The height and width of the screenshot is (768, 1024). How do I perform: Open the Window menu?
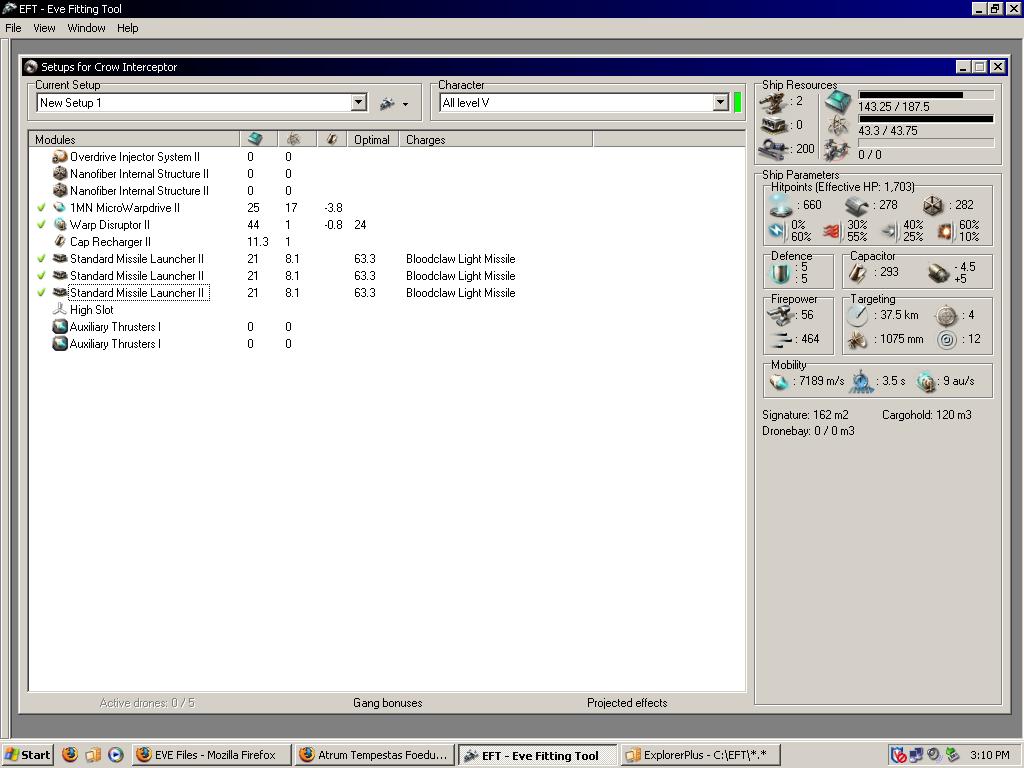(x=86, y=28)
